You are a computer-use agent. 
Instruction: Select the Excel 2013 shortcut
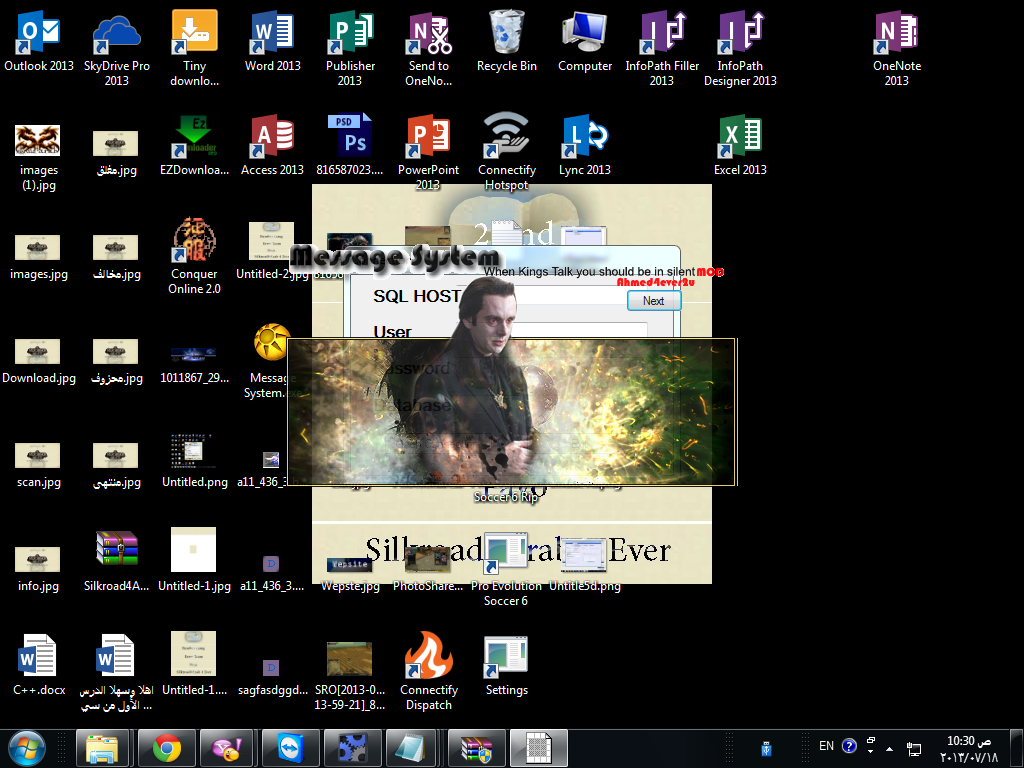coord(740,136)
